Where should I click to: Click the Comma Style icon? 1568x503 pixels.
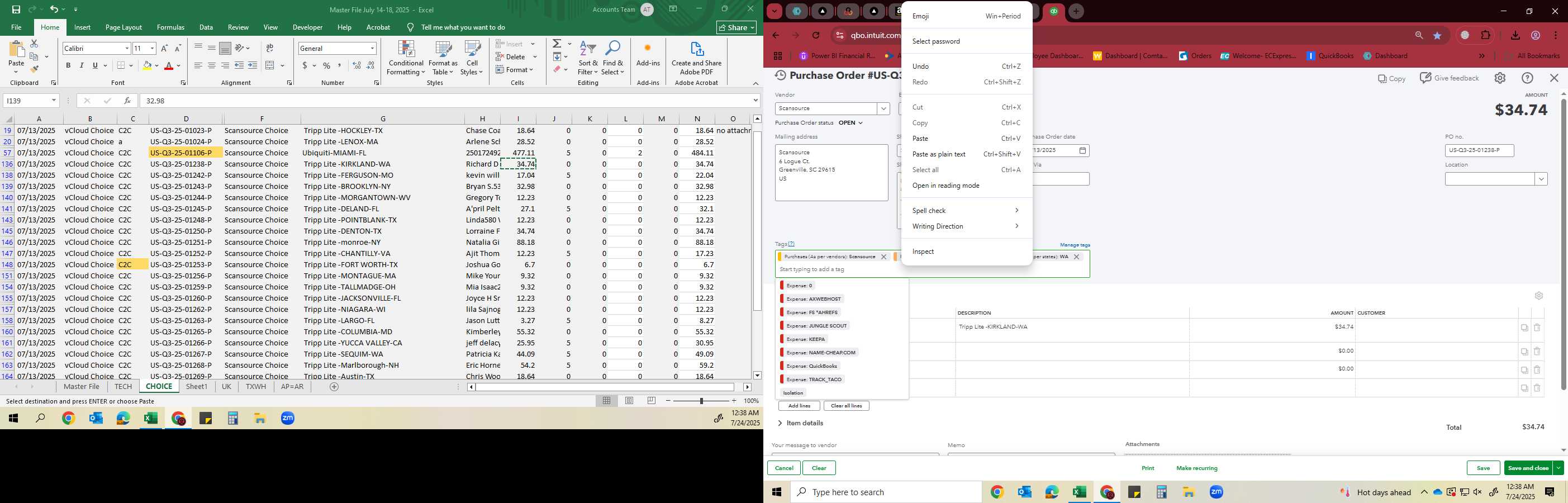[x=340, y=65]
